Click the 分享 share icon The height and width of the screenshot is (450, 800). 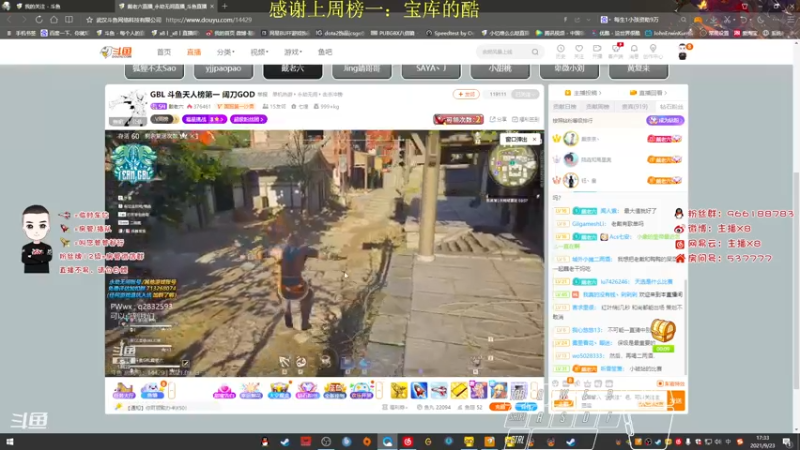click(x=498, y=119)
